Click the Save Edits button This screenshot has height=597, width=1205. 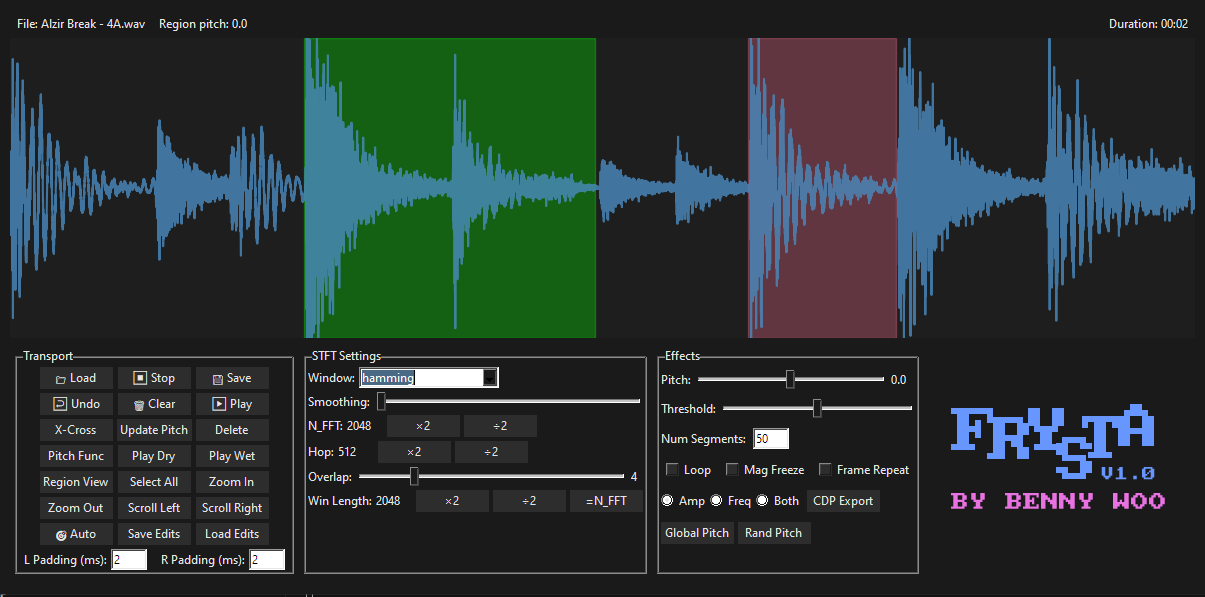click(154, 534)
